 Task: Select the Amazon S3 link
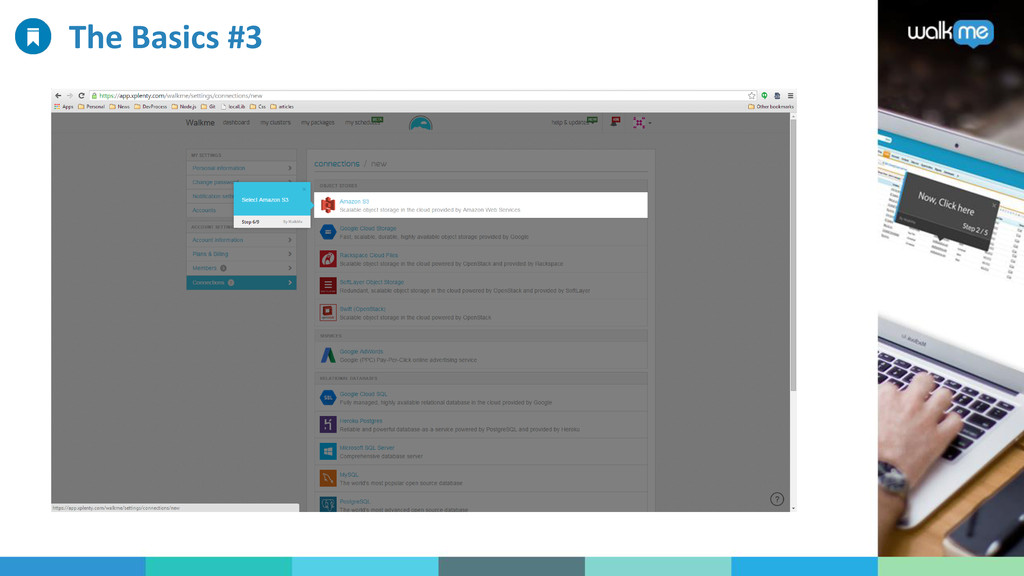(x=354, y=202)
